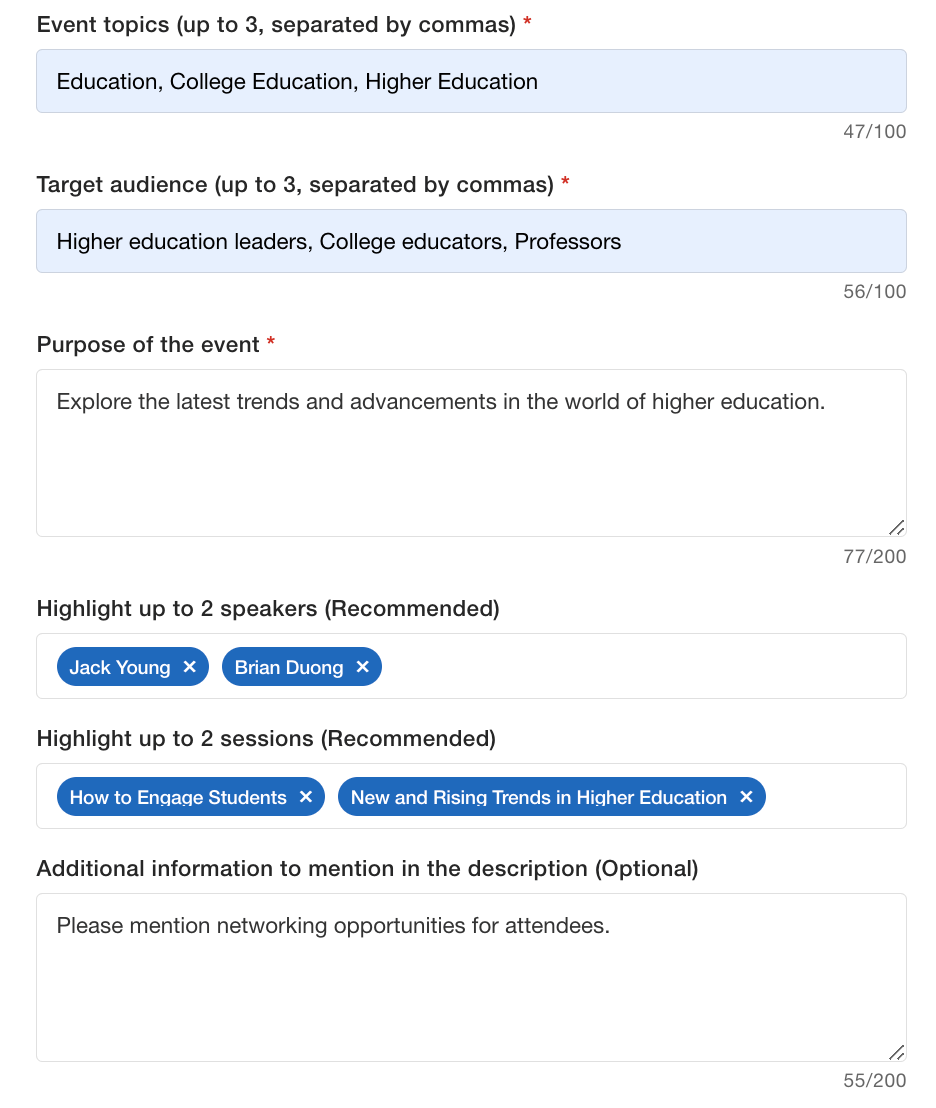Click the Highlight up to 2 speakers label
Screen dimensions: 936x1108
point(267,608)
